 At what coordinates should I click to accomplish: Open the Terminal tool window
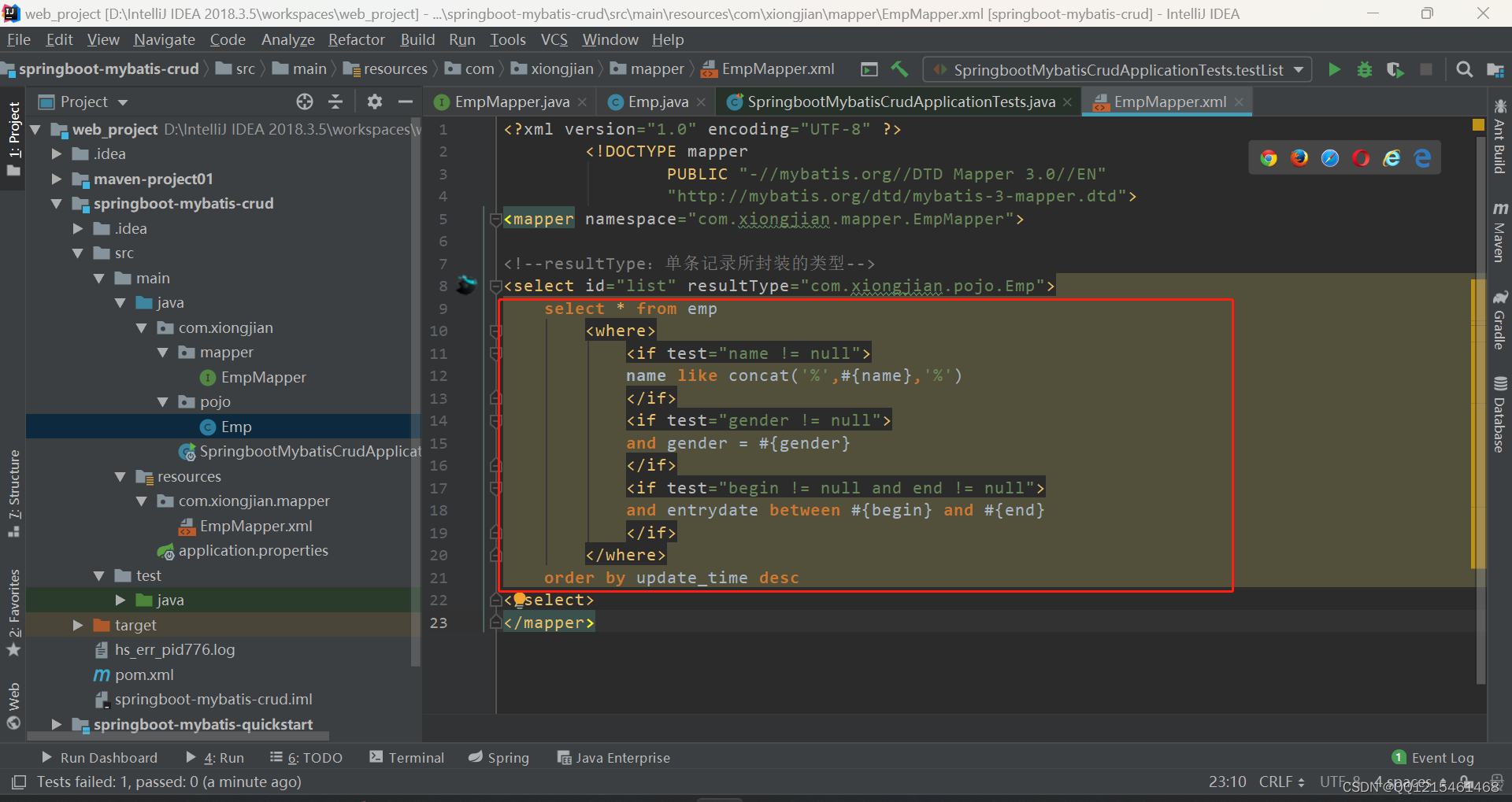(407, 757)
